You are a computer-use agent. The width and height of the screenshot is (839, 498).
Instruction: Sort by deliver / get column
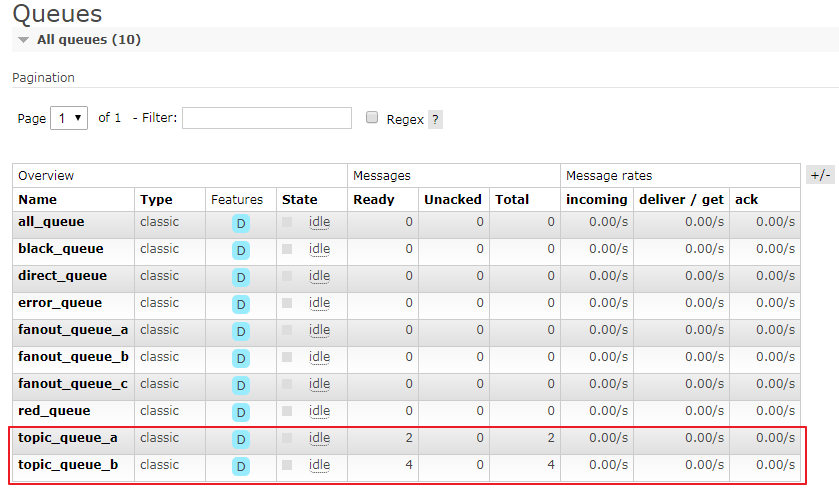[x=681, y=200]
